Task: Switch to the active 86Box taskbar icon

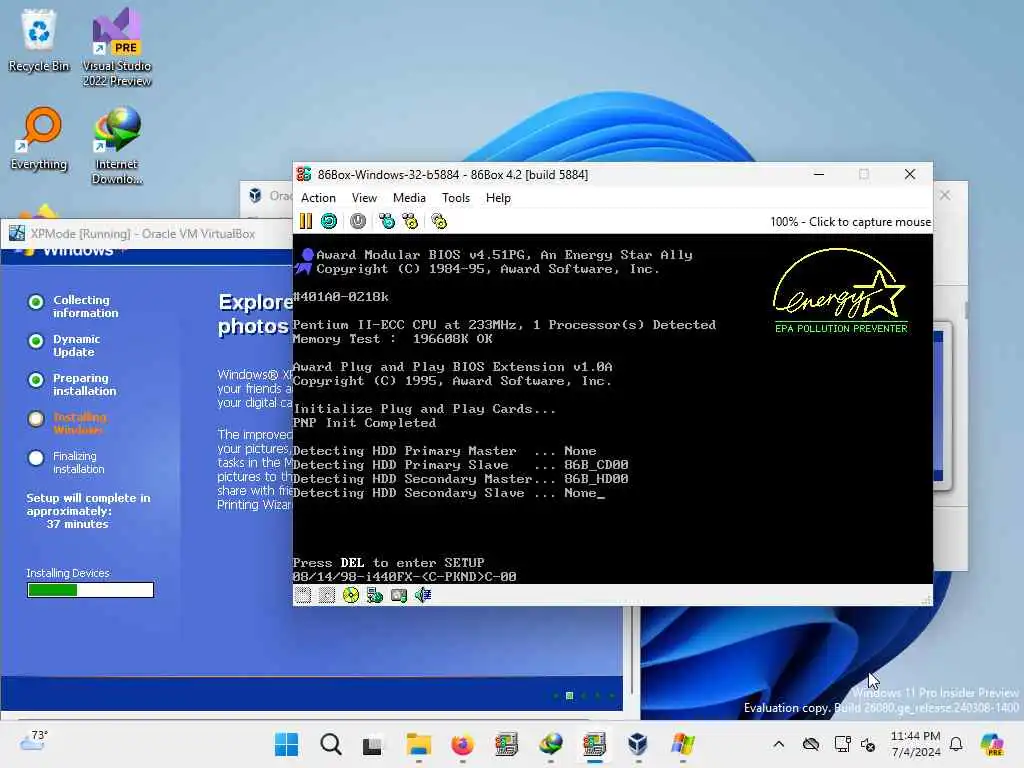Action: coord(594,744)
